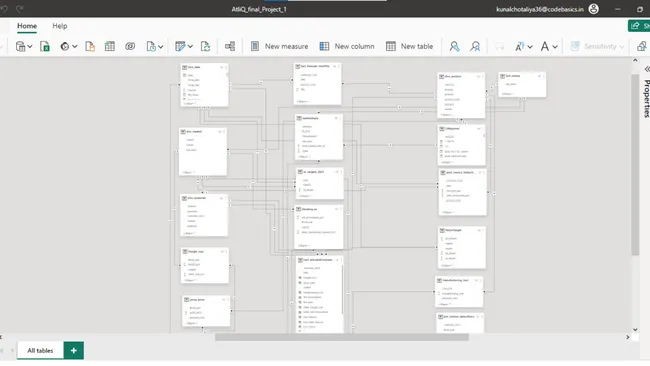
Task: Open Transform data editor
Action: (x=180, y=46)
